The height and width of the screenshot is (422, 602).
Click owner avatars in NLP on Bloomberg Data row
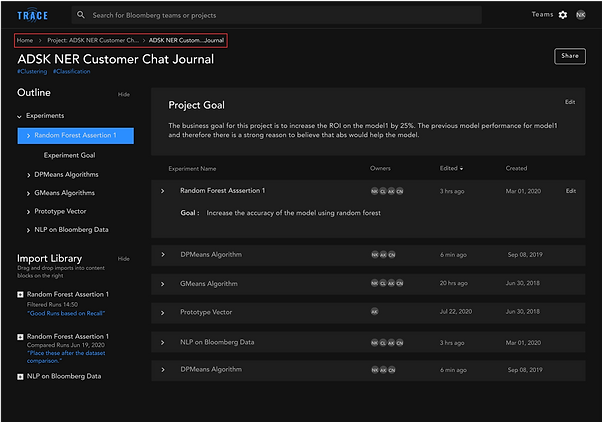(387, 343)
